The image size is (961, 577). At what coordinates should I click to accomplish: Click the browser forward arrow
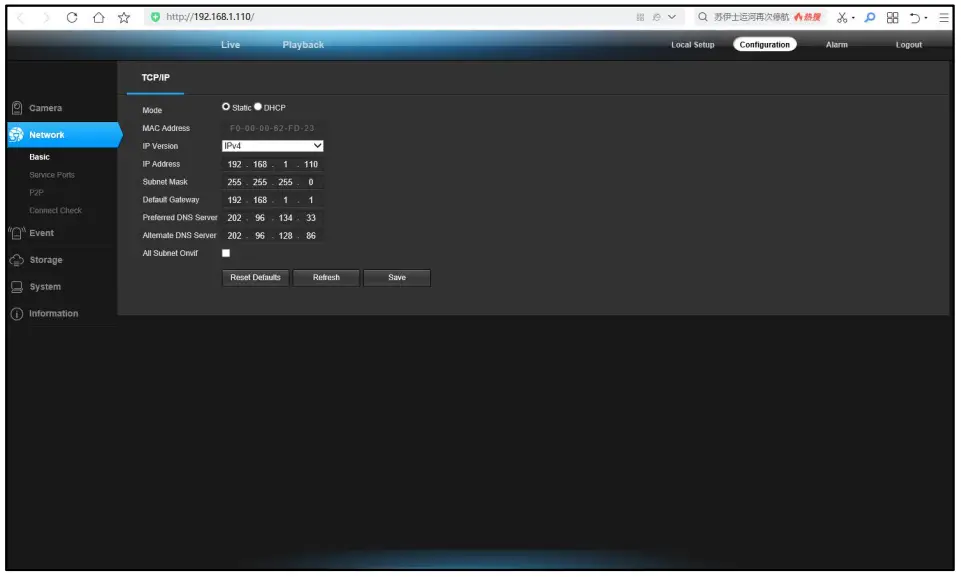click(46, 17)
